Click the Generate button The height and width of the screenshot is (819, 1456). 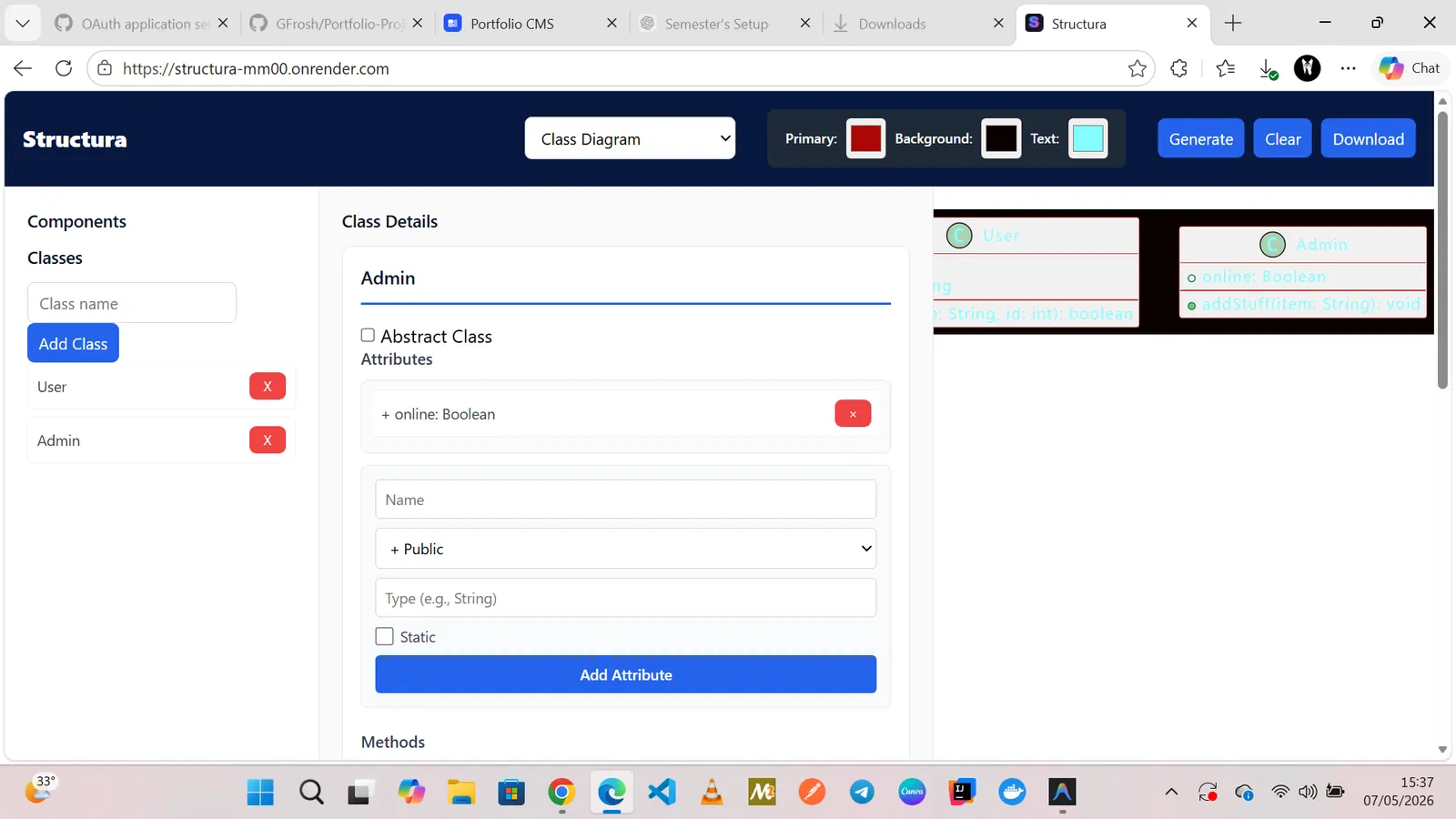[x=1201, y=139]
